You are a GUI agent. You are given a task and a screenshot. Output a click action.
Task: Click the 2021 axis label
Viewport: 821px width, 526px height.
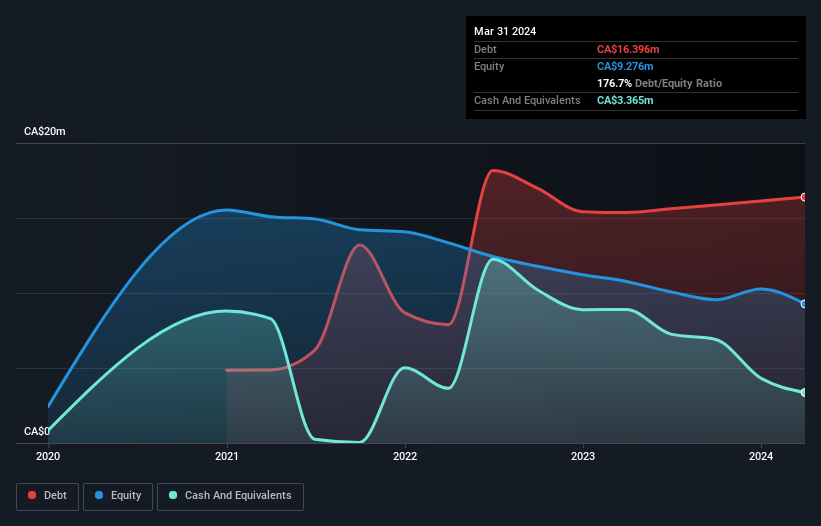pos(227,456)
